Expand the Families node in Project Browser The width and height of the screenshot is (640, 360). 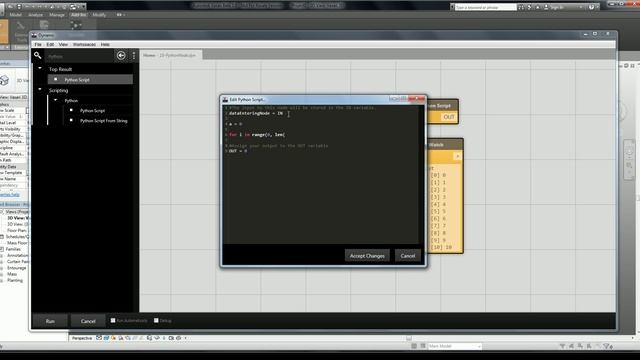point(2,249)
